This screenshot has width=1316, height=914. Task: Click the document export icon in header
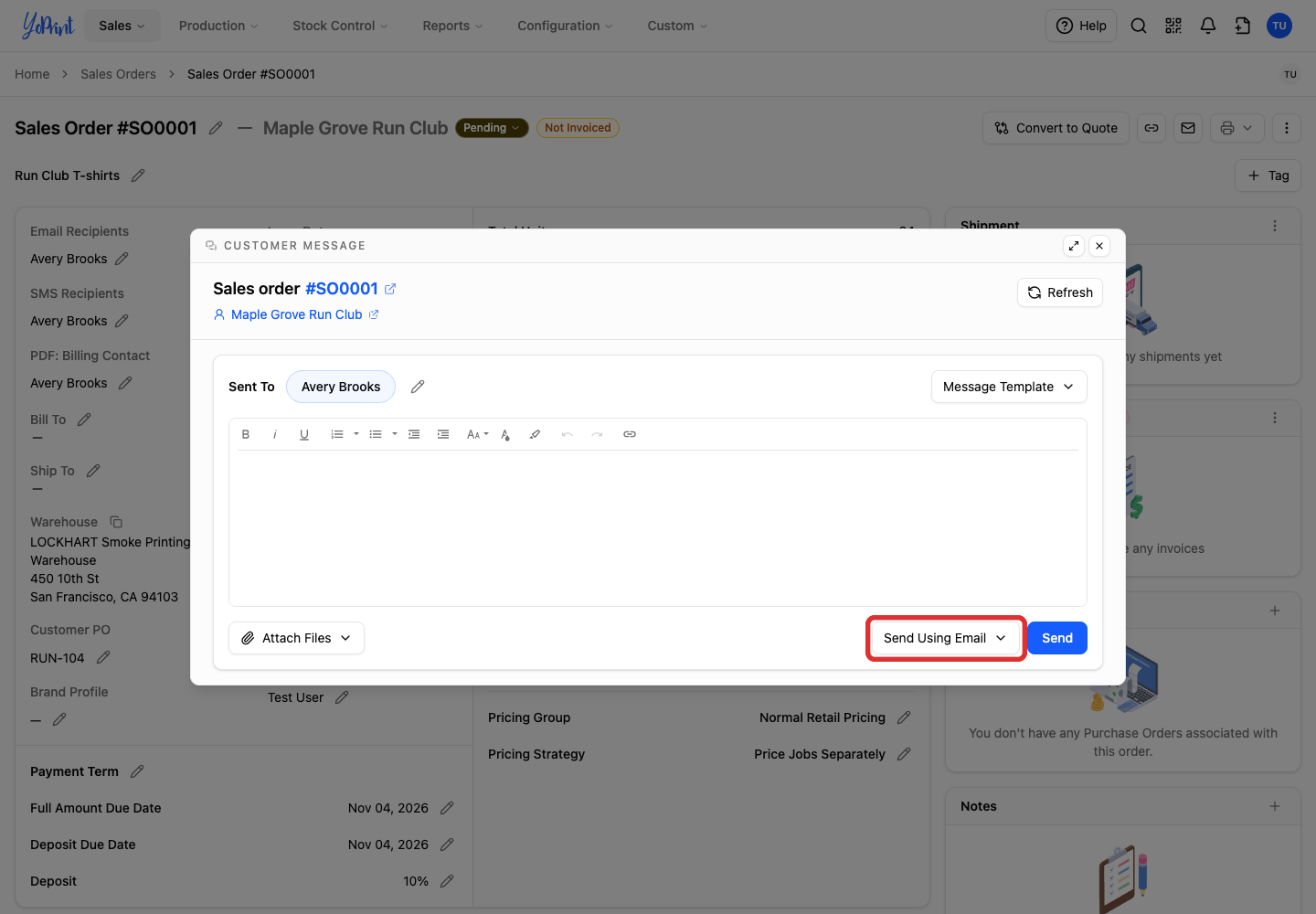[x=1243, y=26]
